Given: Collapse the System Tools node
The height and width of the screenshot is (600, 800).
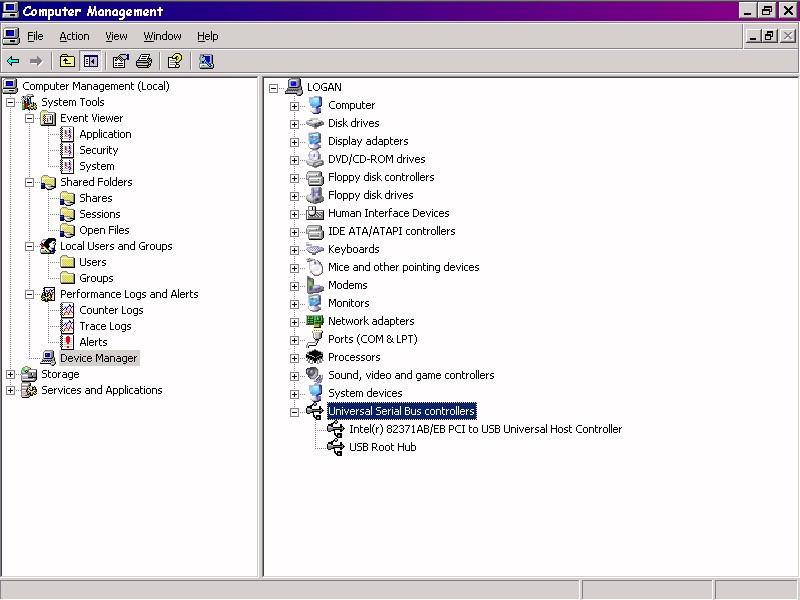Looking at the screenshot, I should point(10,103).
